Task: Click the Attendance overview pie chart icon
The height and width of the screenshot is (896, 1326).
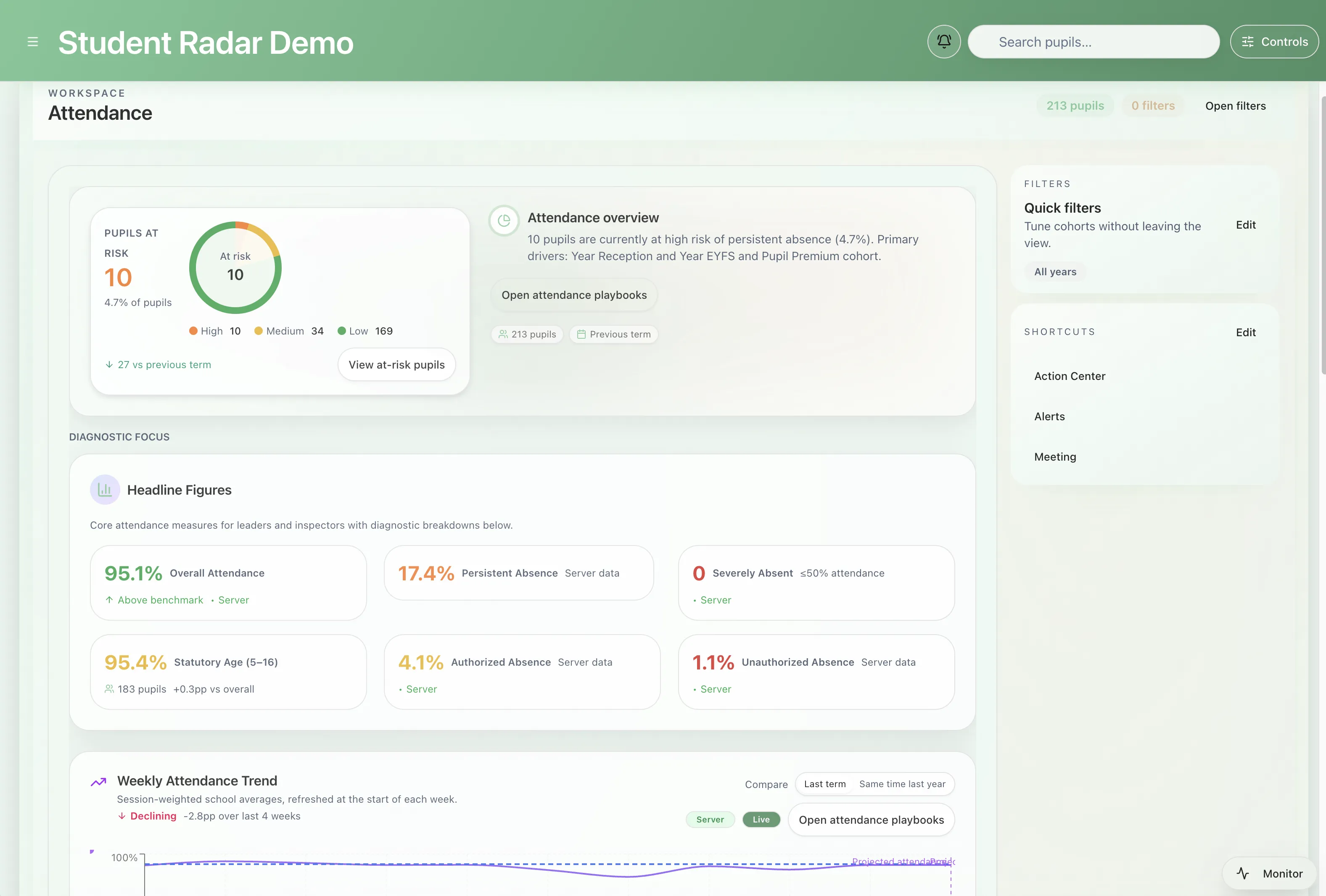Action: pyautogui.click(x=504, y=220)
